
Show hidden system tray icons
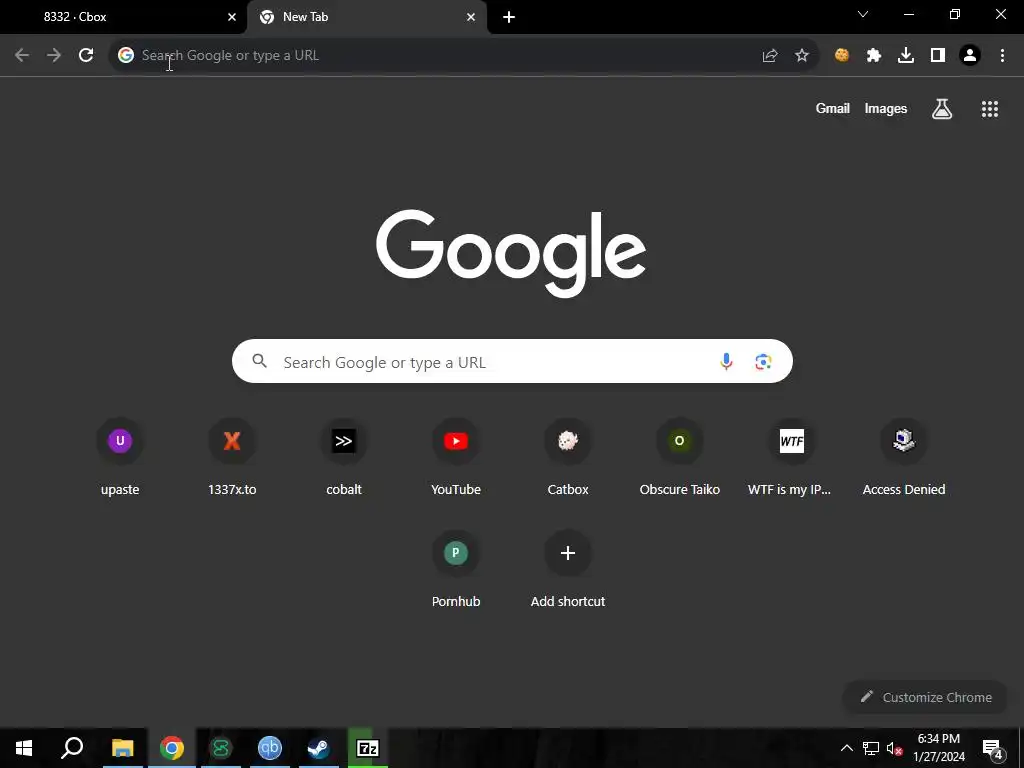point(847,748)
